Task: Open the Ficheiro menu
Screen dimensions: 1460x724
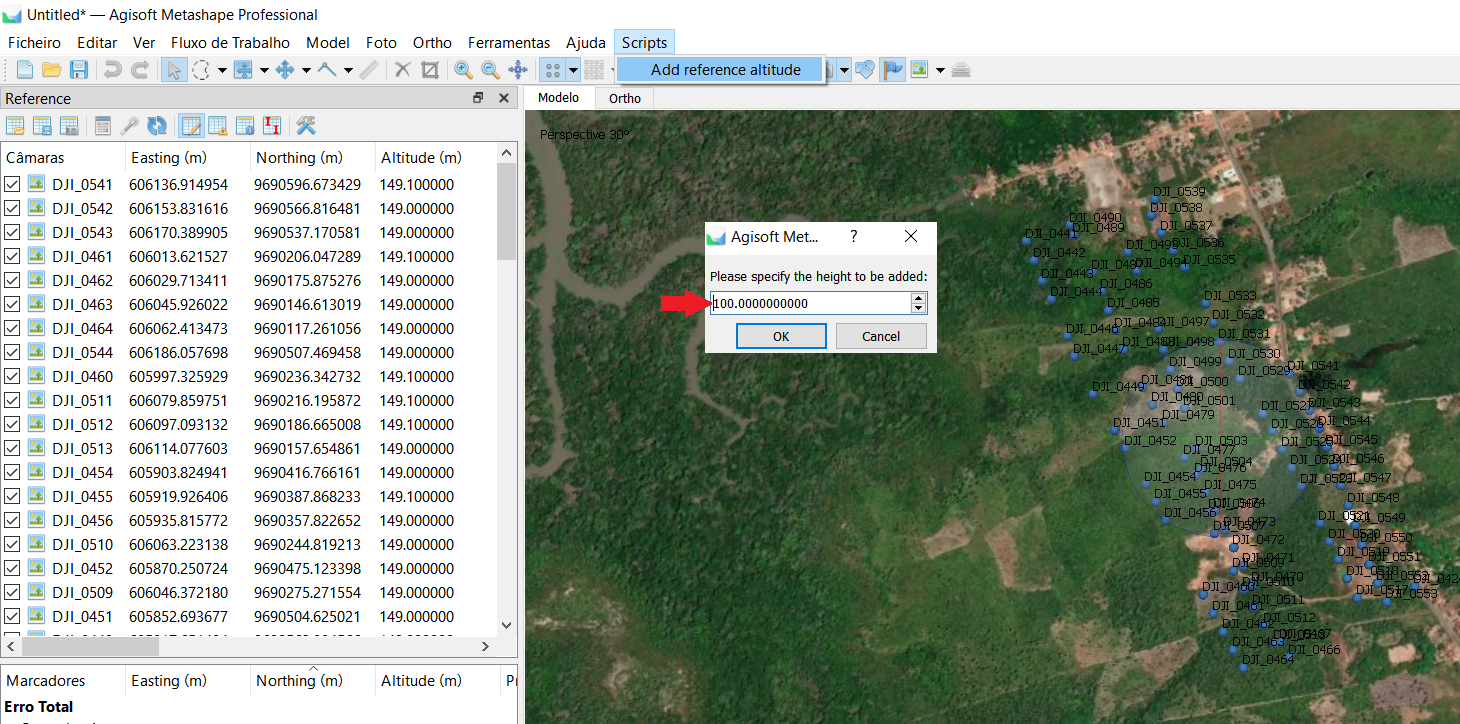Action: tap(35, 42)
